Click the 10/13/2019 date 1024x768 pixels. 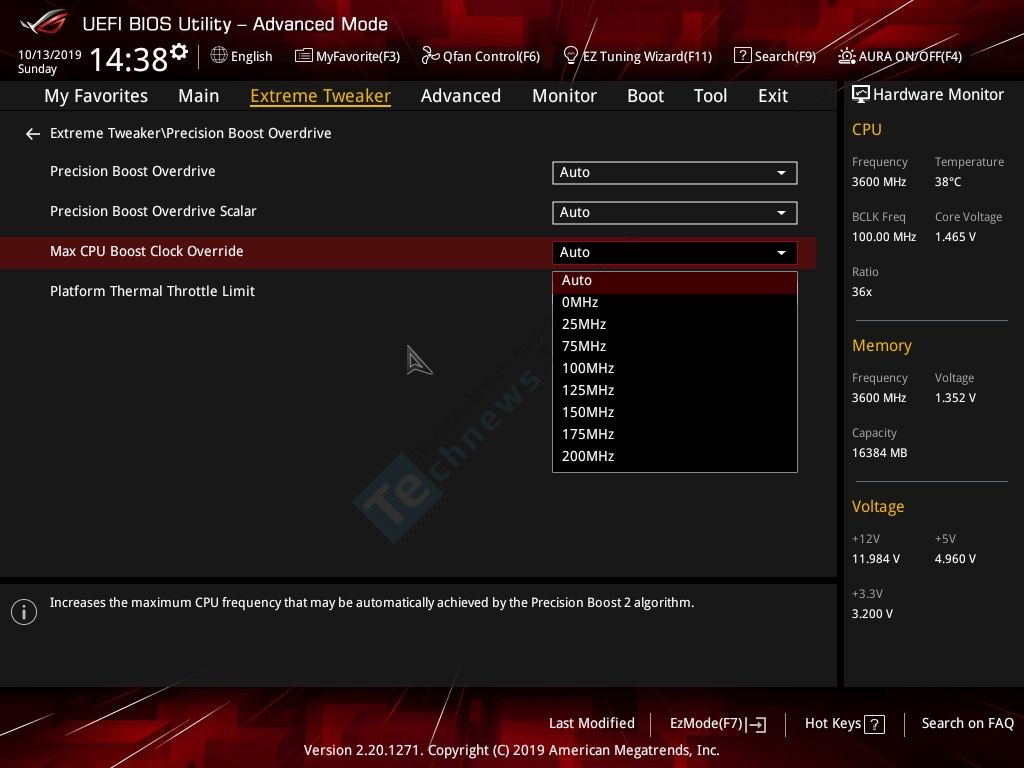click(x=50, y=55)
